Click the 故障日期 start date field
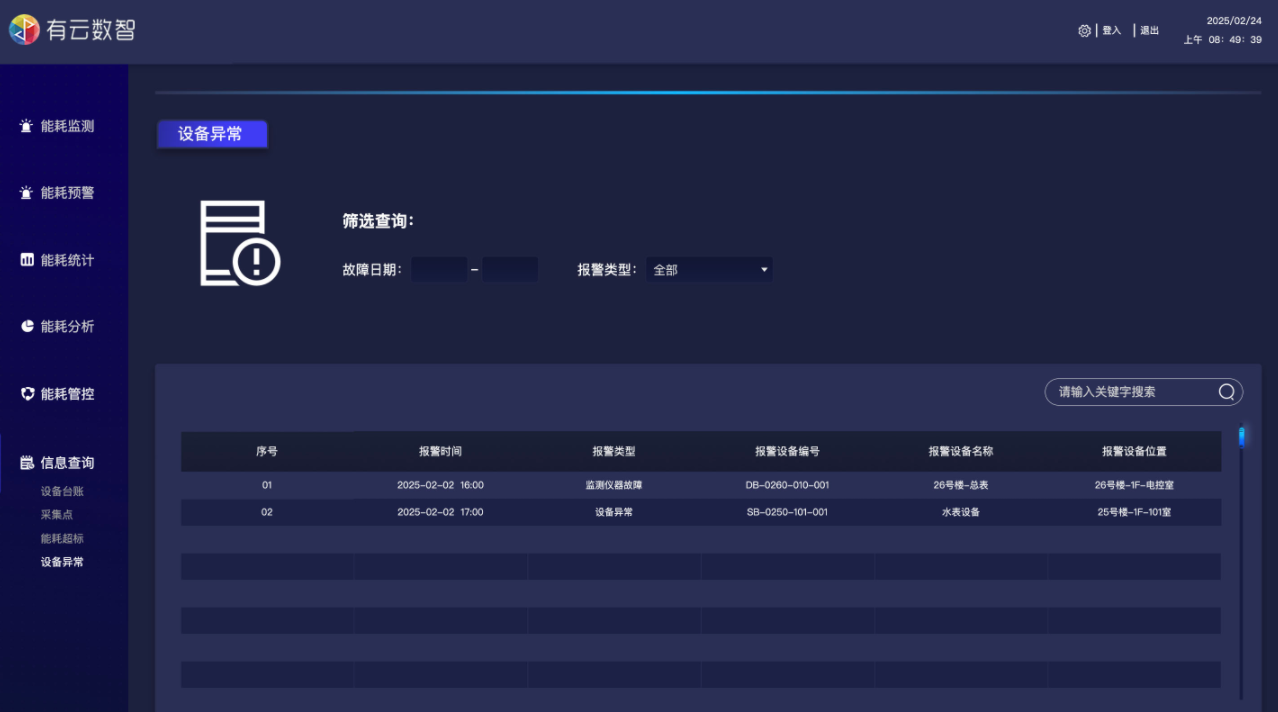The width and height of the screenshot is (1278, 712). click(x=439, y=269)
